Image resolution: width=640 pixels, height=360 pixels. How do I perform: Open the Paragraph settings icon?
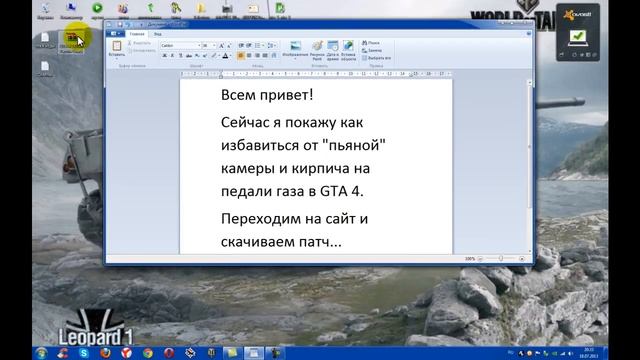point(274,56)
